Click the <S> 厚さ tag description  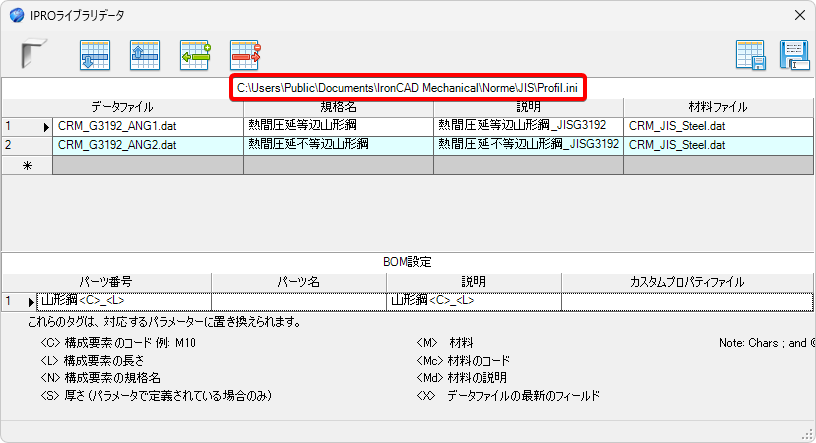pyautogui.click(x=156, y=396)
